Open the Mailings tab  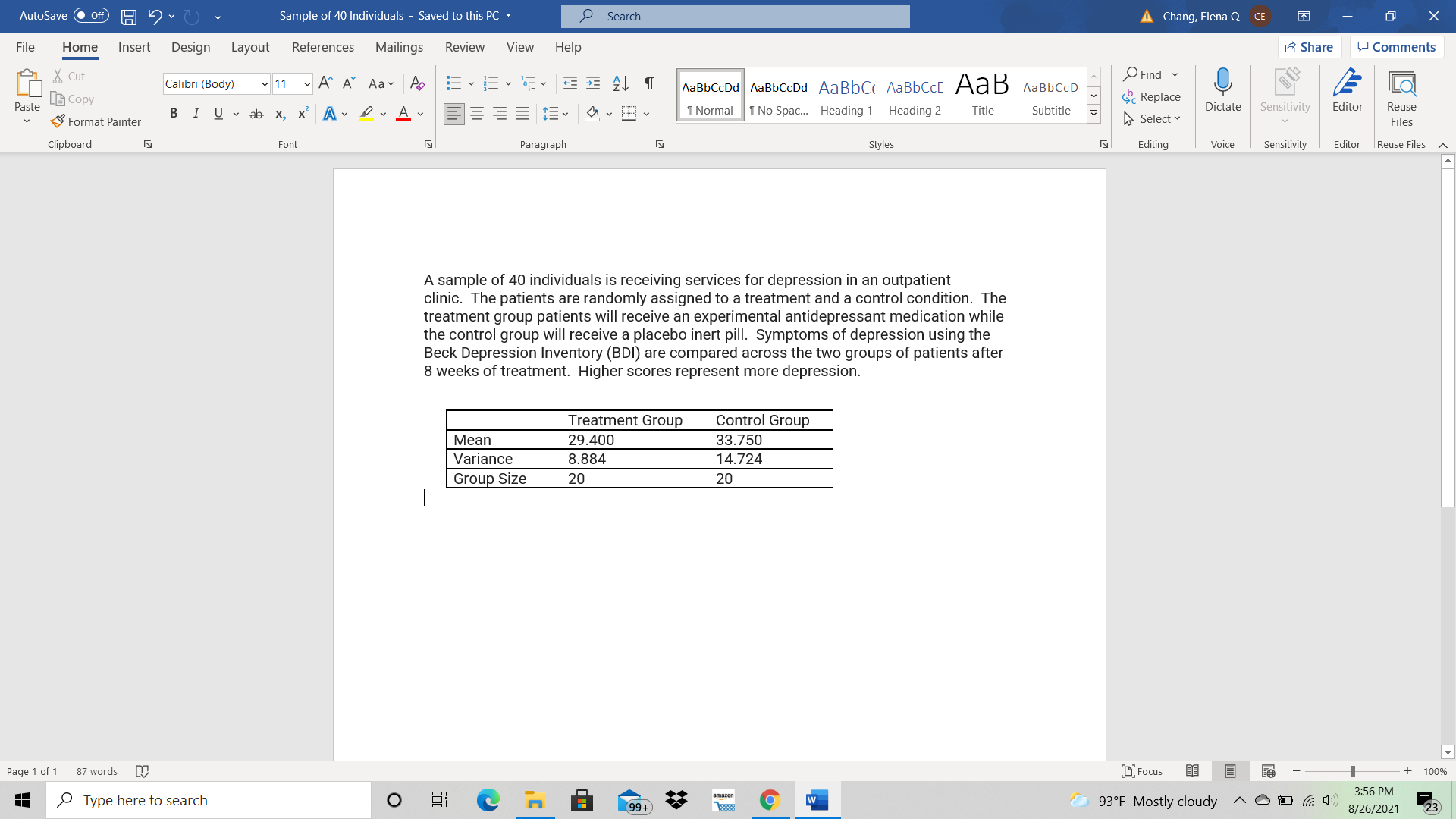coord(399,47)
